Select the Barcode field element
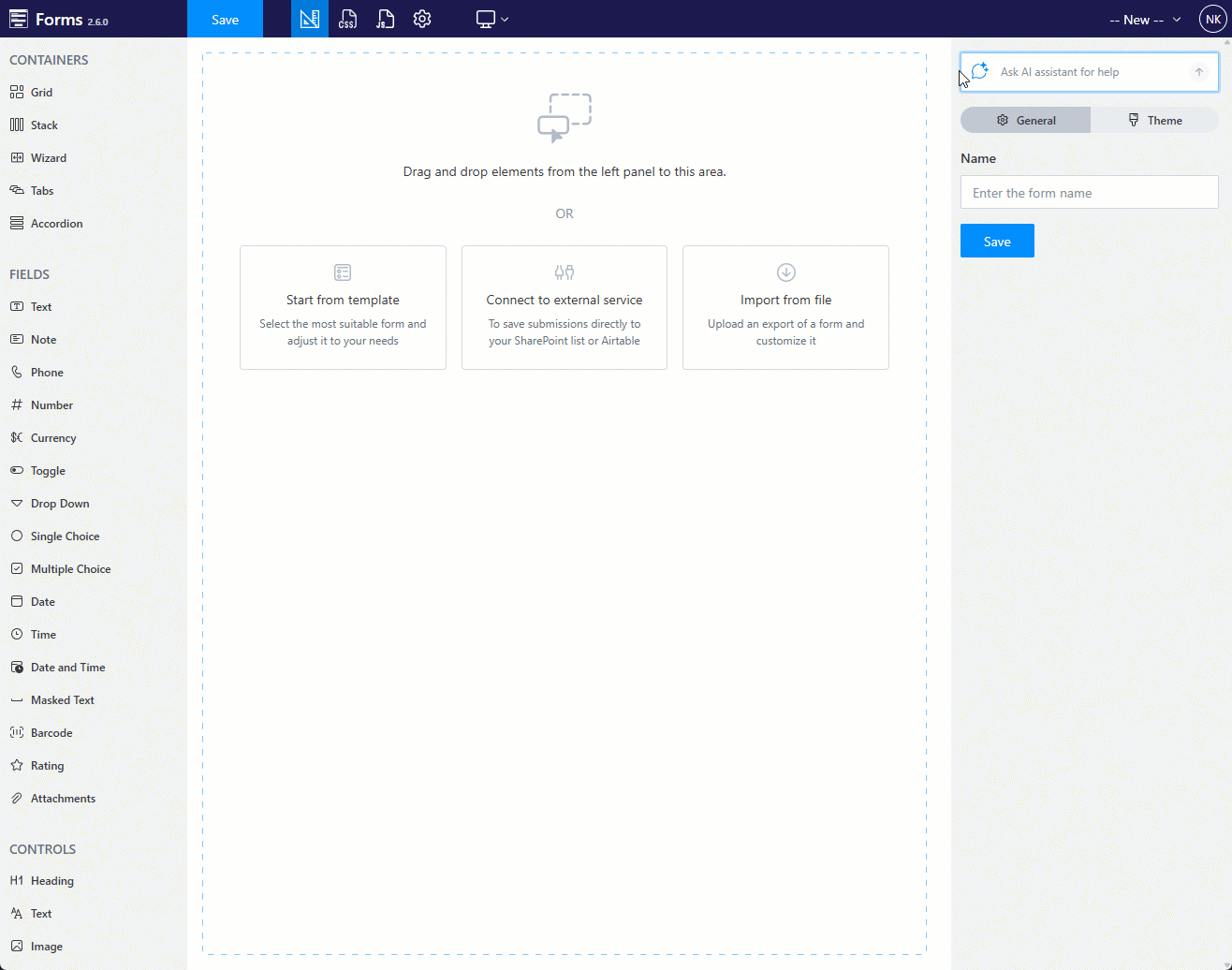Screen dimensions: 1232x970 pyautogui.click(x=51, y=733)
